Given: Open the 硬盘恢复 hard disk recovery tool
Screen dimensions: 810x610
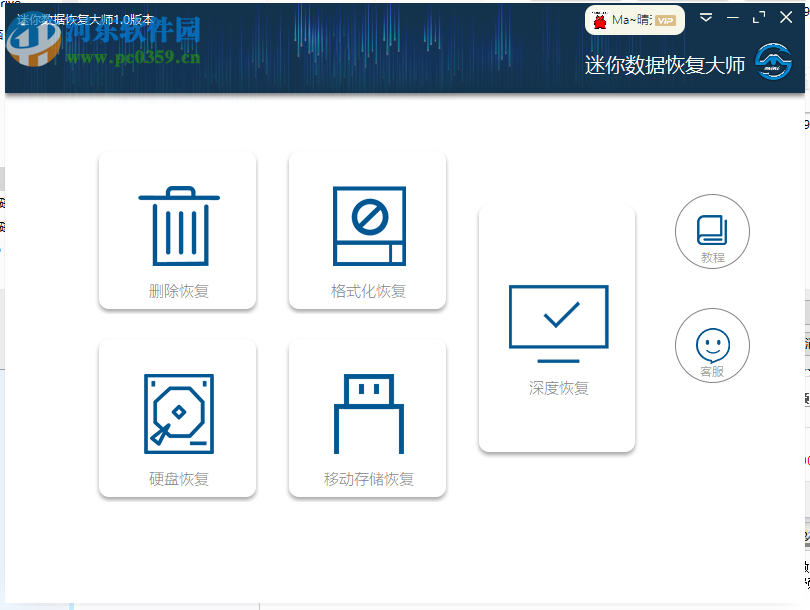Looking at the screenshot, I should click(x=177, y=416).
